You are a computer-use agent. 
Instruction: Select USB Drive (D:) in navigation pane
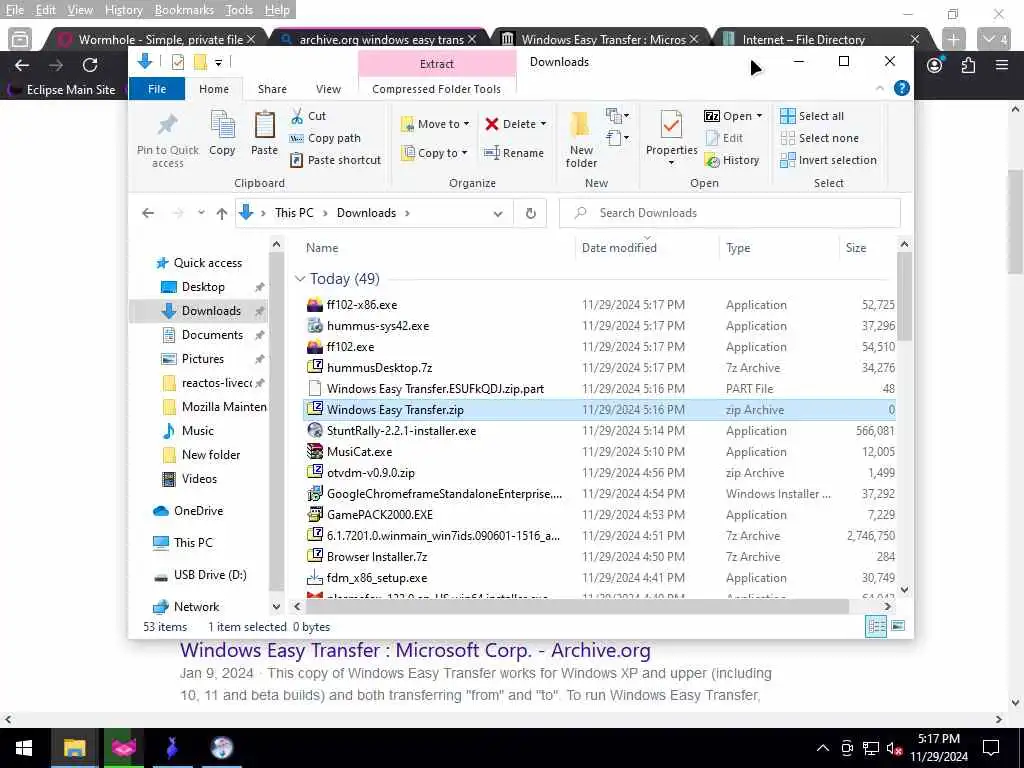(210, 575)
